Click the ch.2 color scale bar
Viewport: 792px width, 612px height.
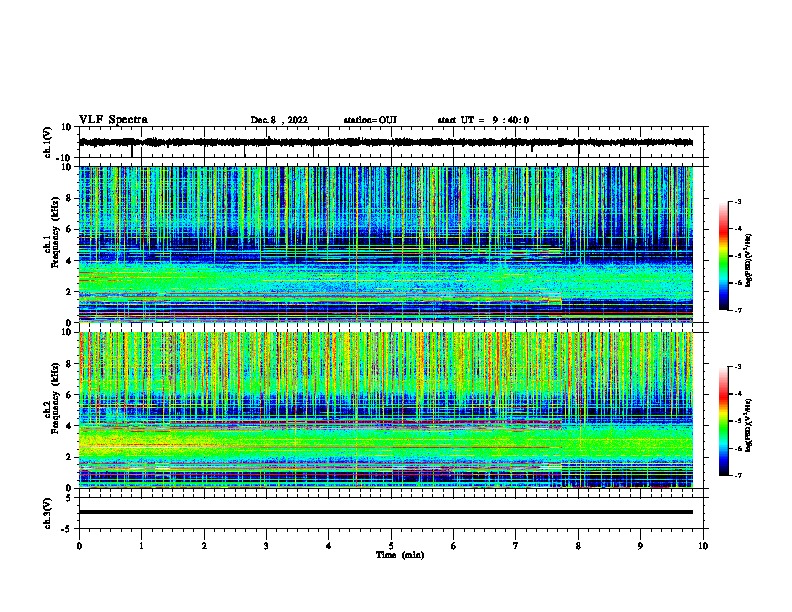[x=723, y=421]
